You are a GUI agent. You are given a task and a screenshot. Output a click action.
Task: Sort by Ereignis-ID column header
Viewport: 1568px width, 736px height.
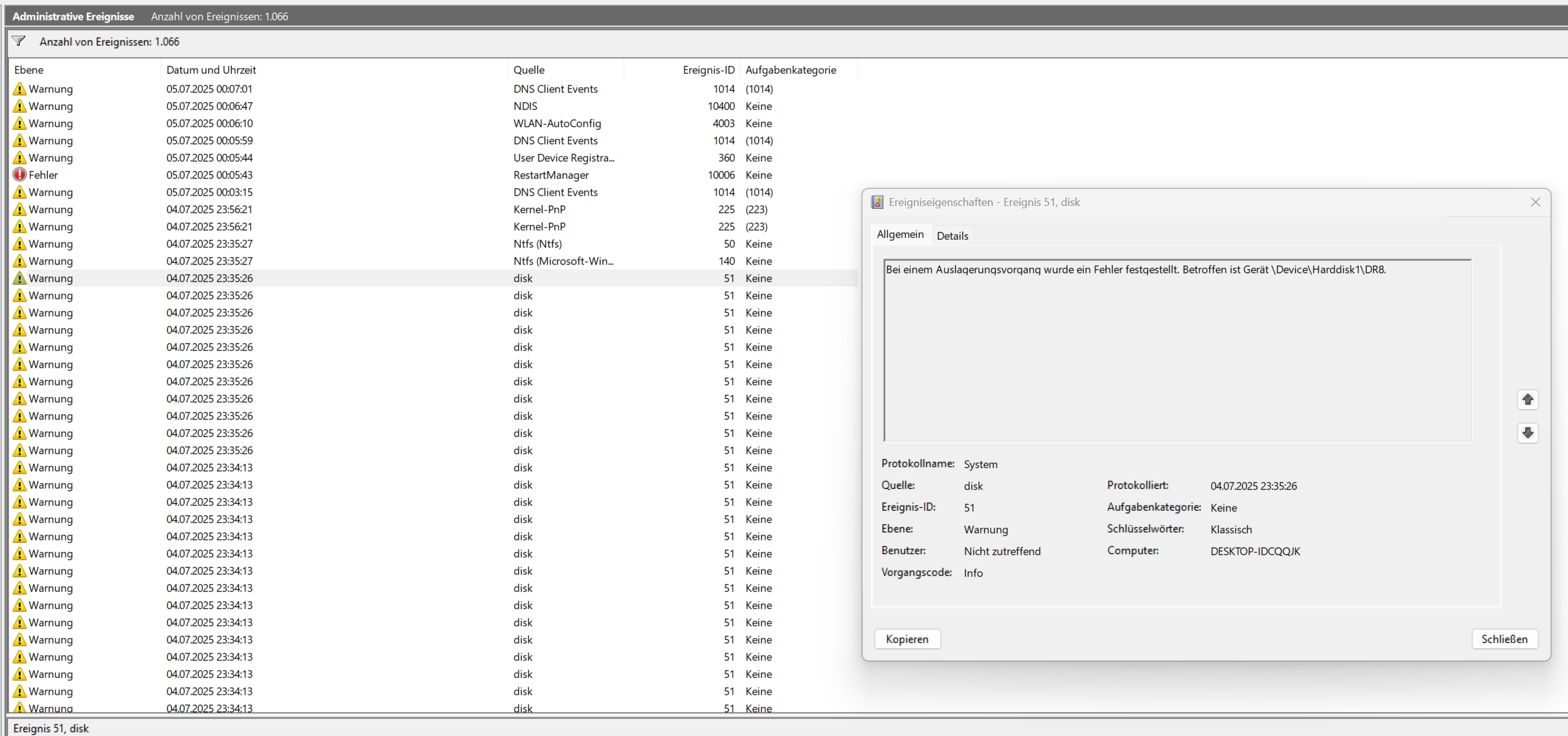coord(708,70)
